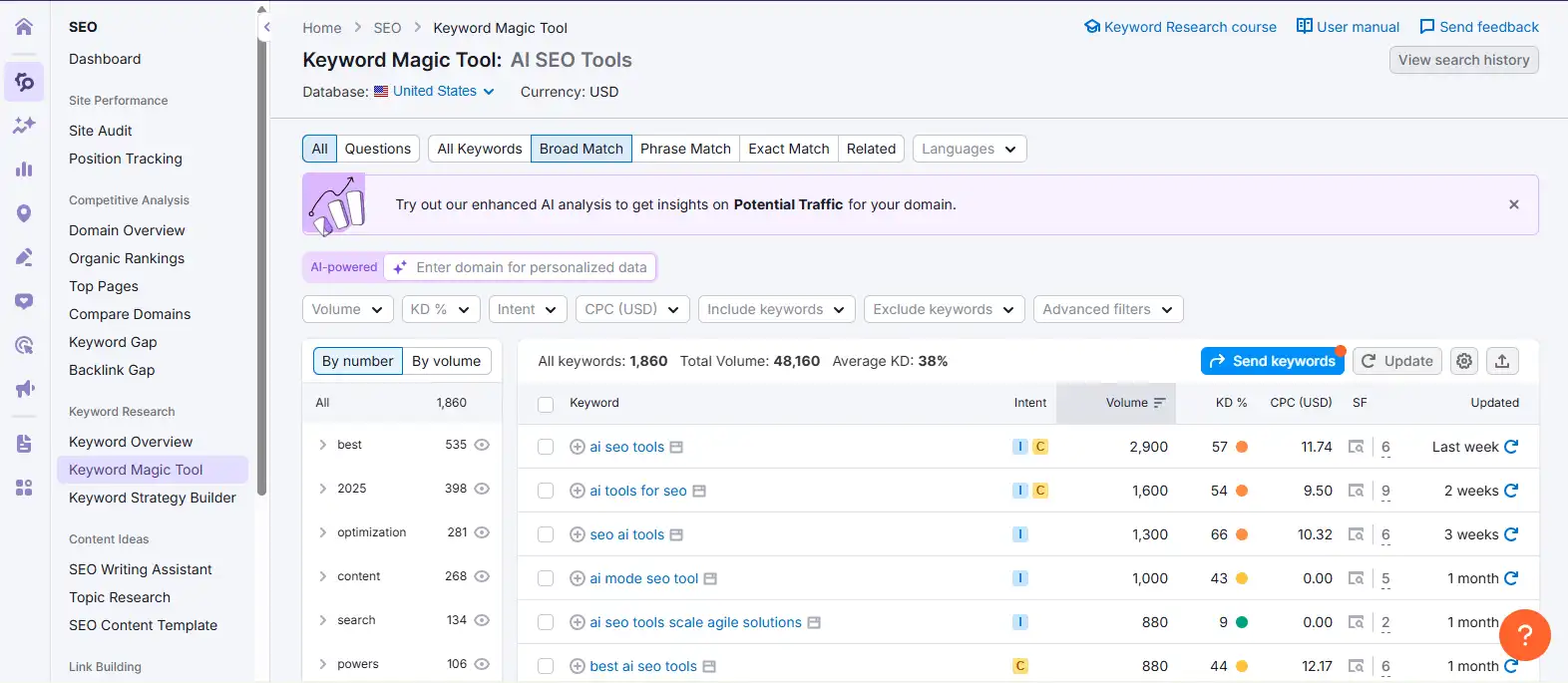This screenshot has height=683, width=1568.
Task: Change the United States database dropdown
Action: [435, 91]
